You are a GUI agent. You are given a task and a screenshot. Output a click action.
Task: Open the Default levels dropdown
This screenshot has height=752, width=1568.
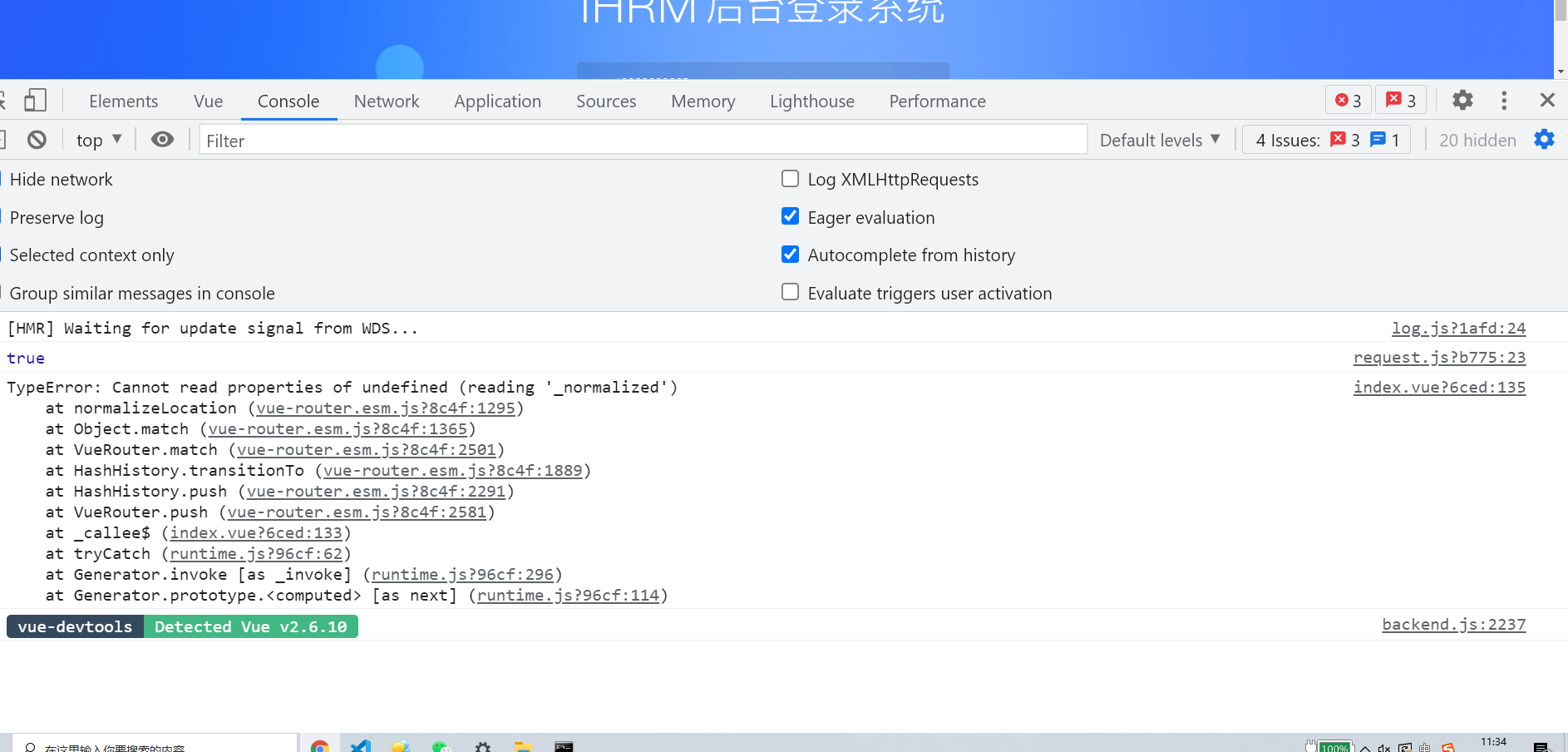[x=1160, y=140]
